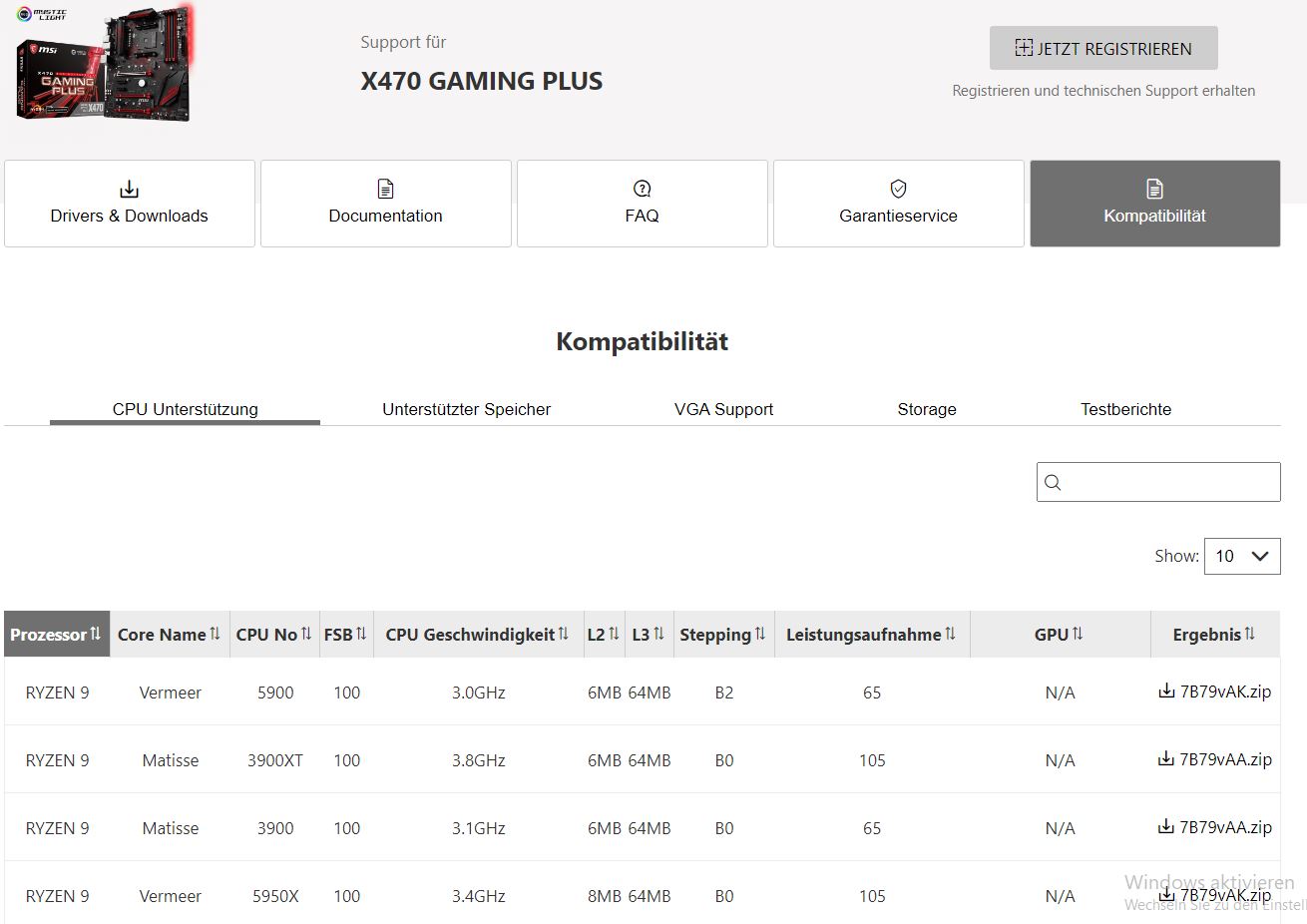Switch to the CPU Unterstützung tab

click(x=186, y=409)
